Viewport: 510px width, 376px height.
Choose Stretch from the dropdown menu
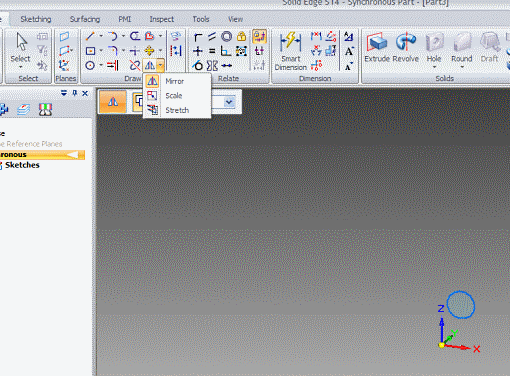[177, 110]
